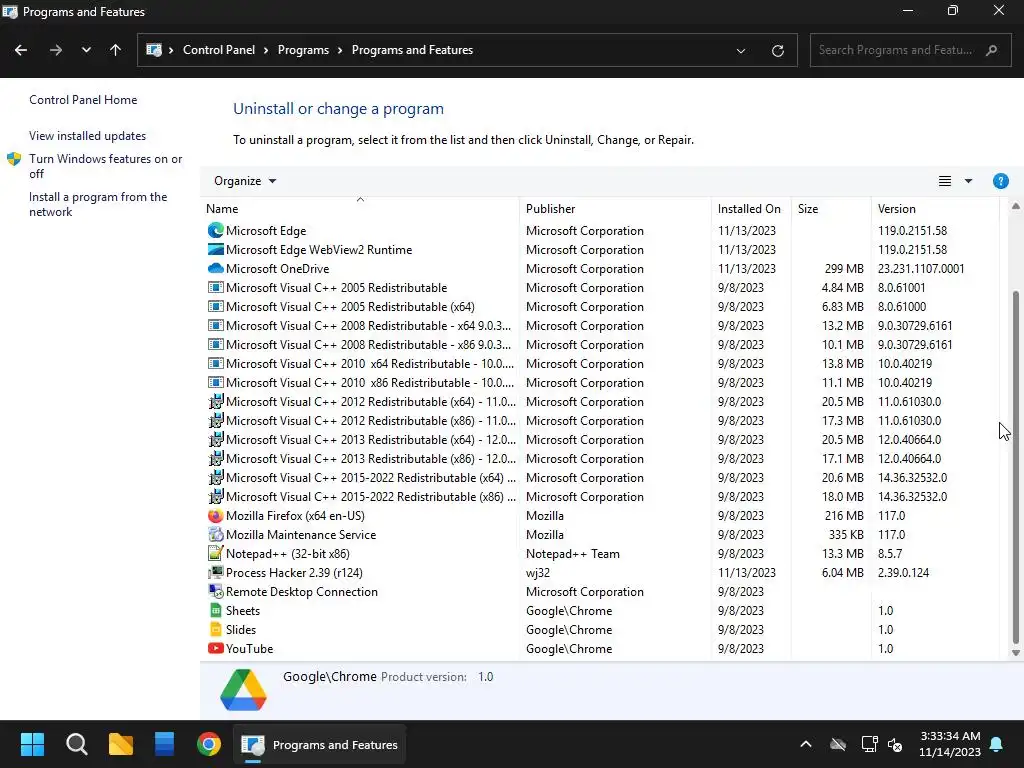The height and width of the screenshot is (768, 1024).
Task: Click the OneDrive tray icon
Action: point(838,744)
